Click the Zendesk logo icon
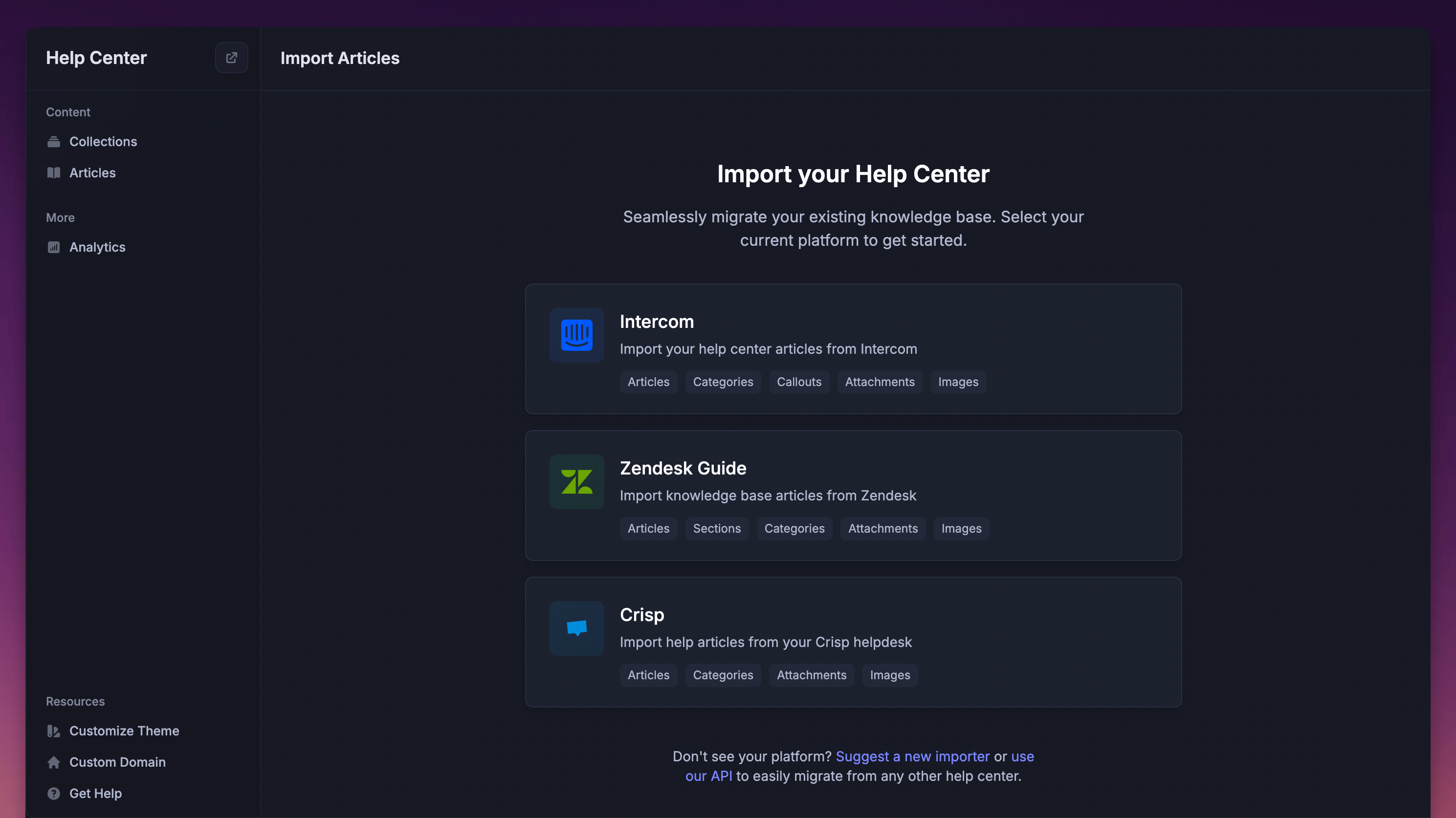Viewport: 1456px width, 818px height. click(x=576, y=482)
